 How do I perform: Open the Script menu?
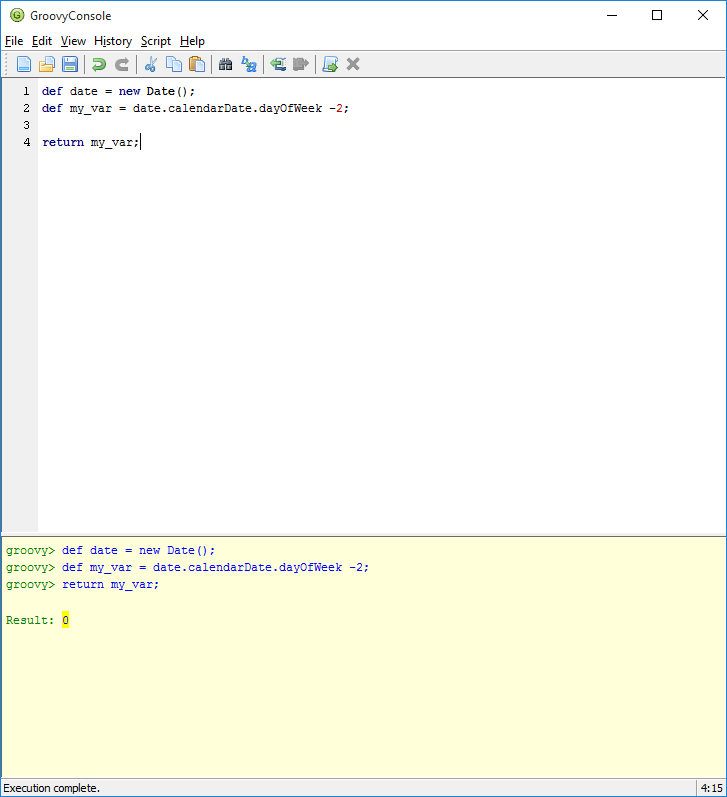tap(155, 41)
